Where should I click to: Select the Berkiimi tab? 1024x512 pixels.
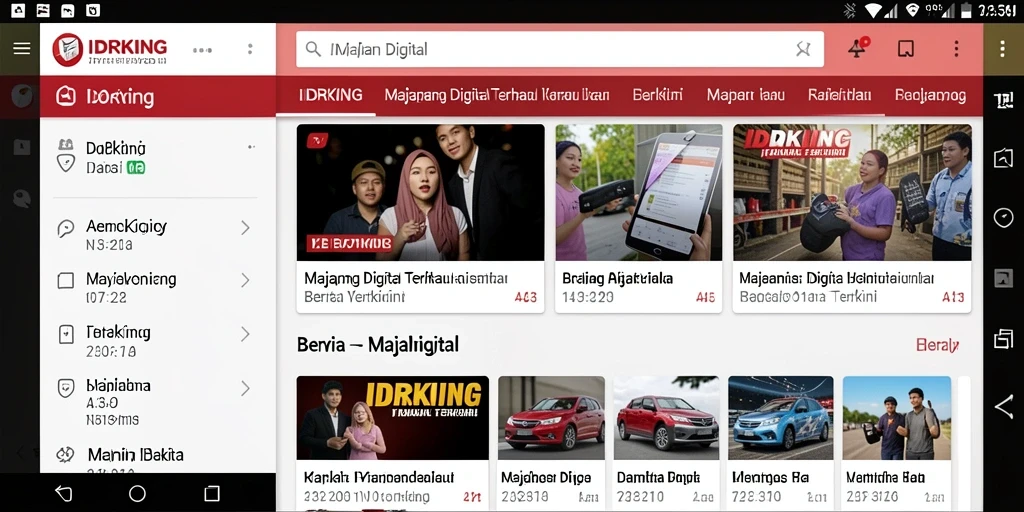pyautogui.click(x=658, y=95)
